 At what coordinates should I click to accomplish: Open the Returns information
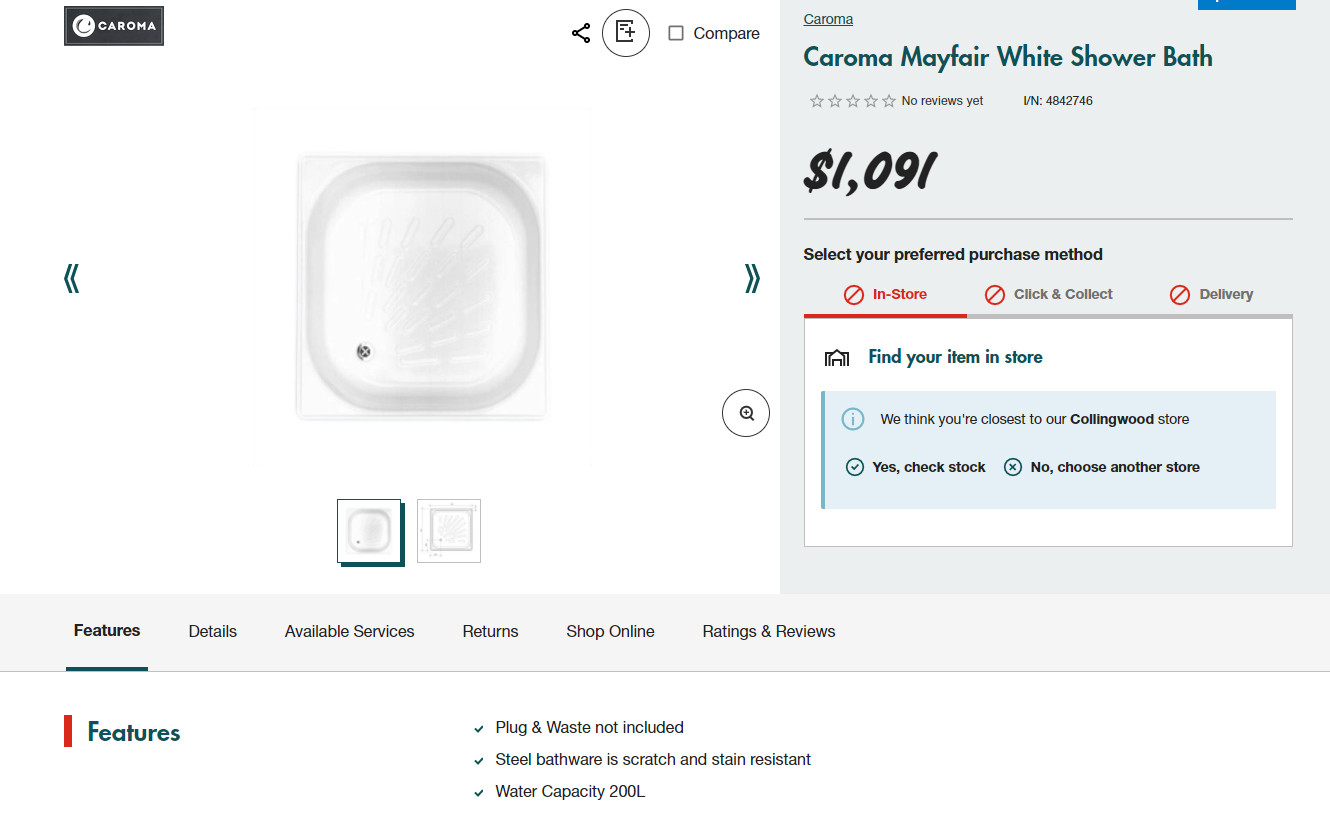[x=490, y=631]
